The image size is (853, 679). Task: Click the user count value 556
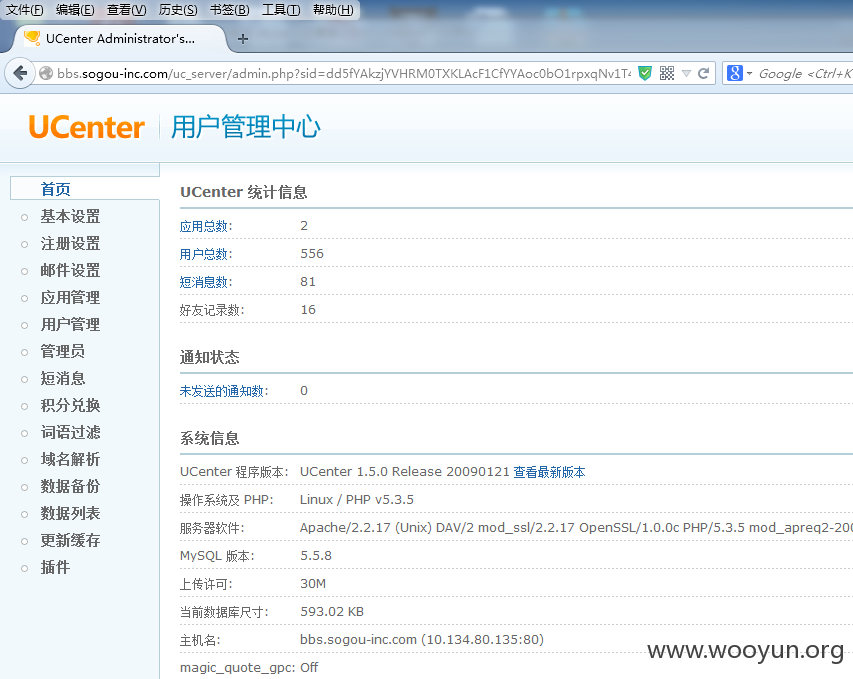pyautogui.click(x=312, y=254)
